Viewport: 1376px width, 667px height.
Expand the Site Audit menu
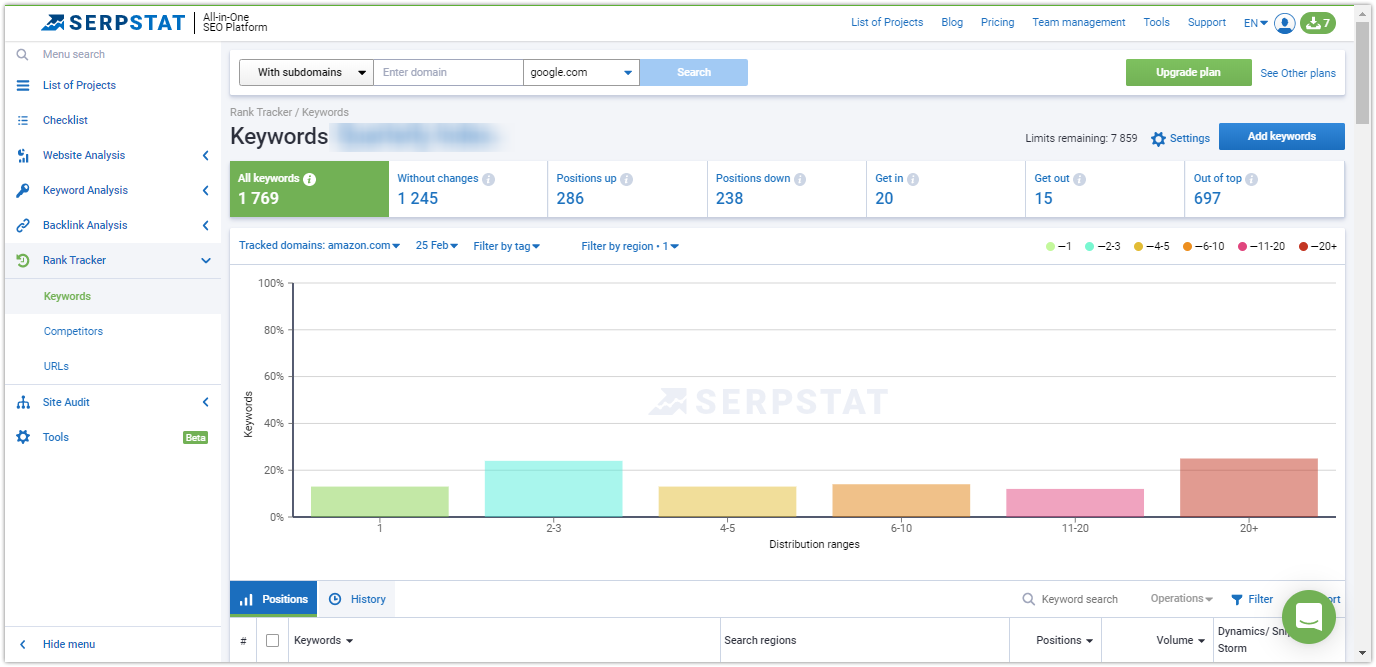(x=206, y=402)
